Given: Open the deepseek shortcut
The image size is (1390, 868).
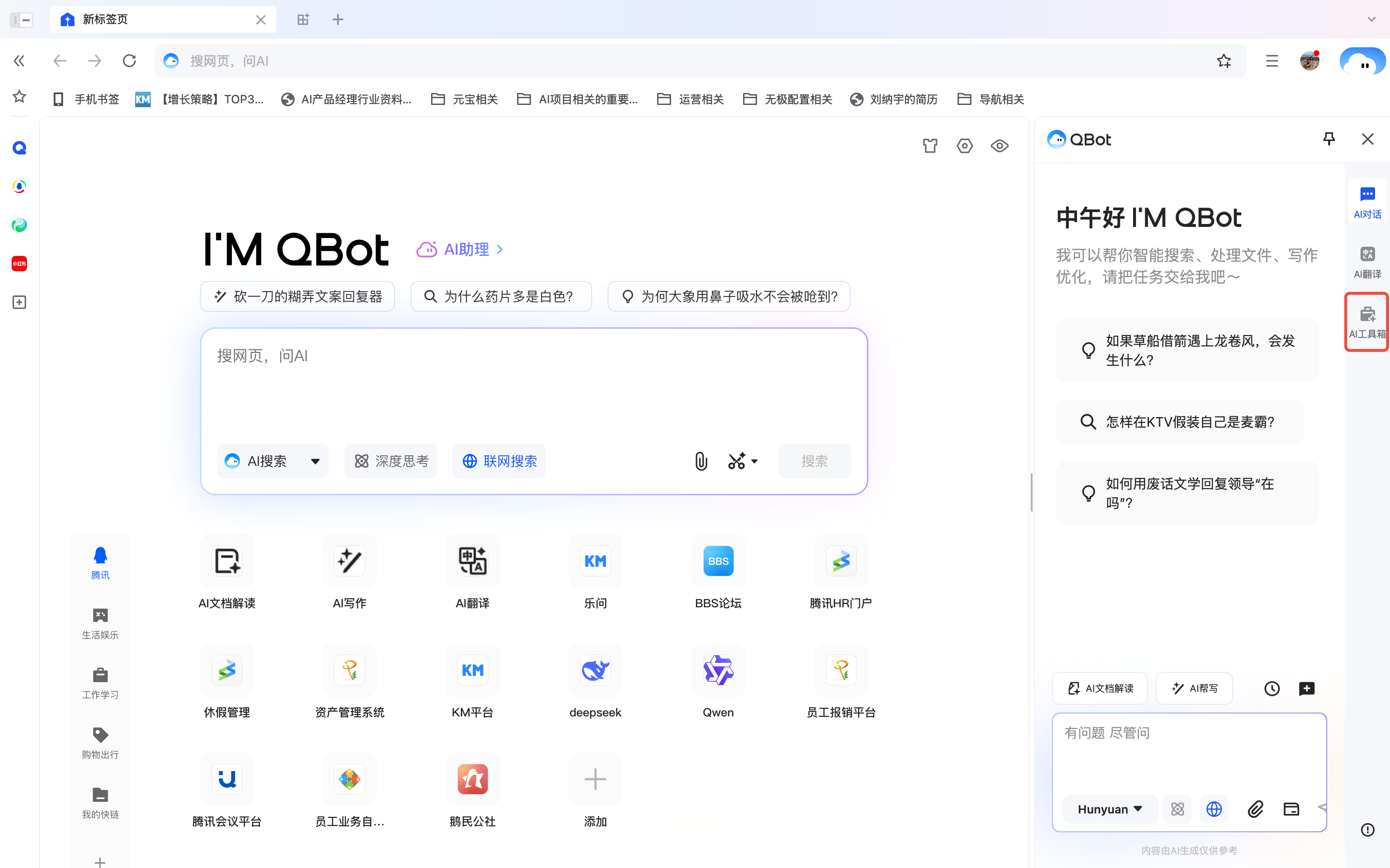Looking at the screenshot, I should [x=595, y=670].
